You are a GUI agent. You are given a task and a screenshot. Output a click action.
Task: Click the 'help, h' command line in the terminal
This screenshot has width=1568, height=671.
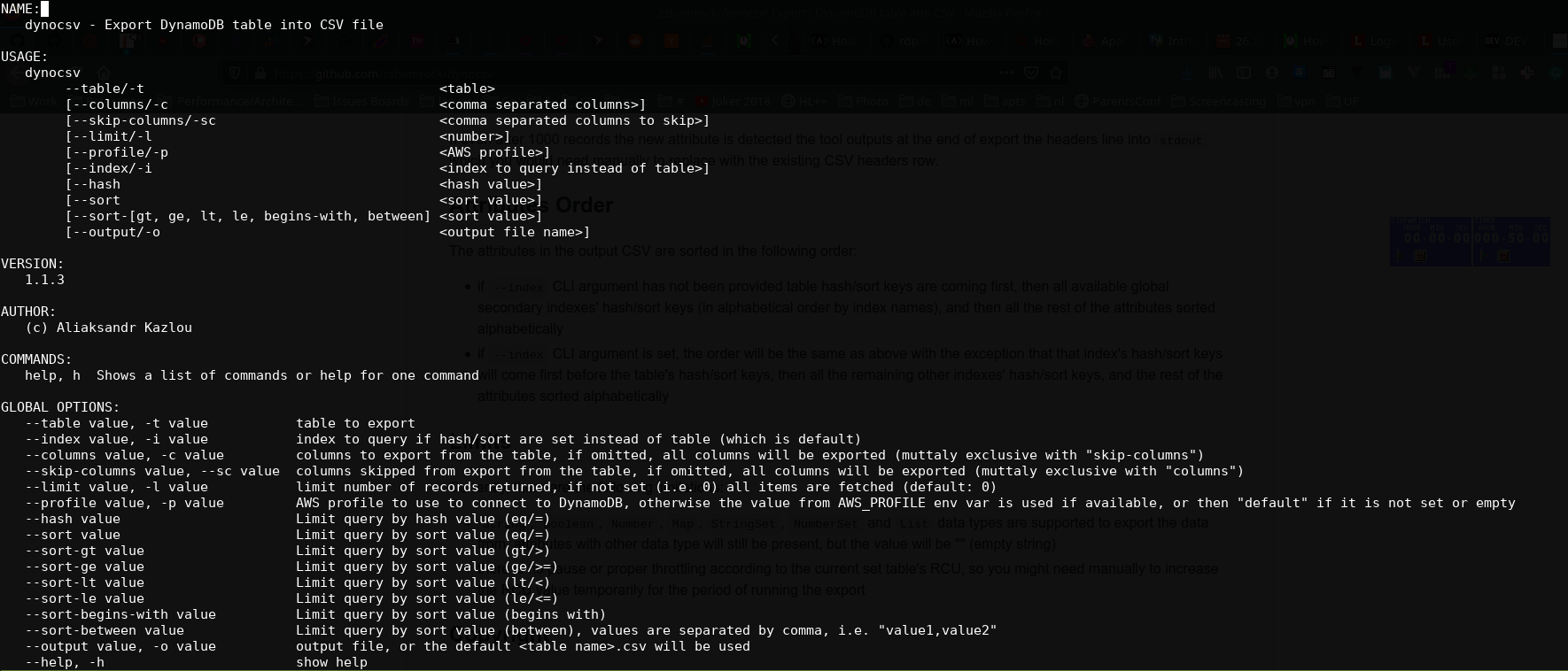pos(252,375)
